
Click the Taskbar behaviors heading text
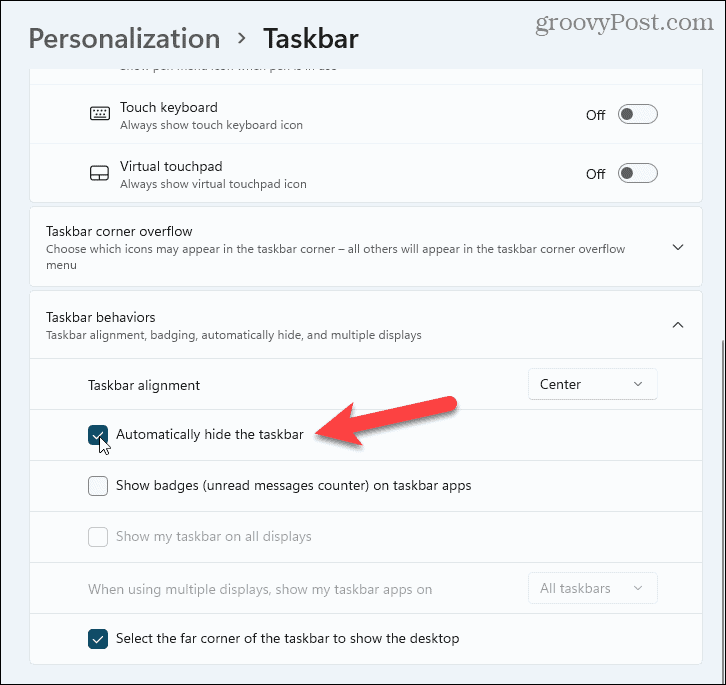pos(101,317)
